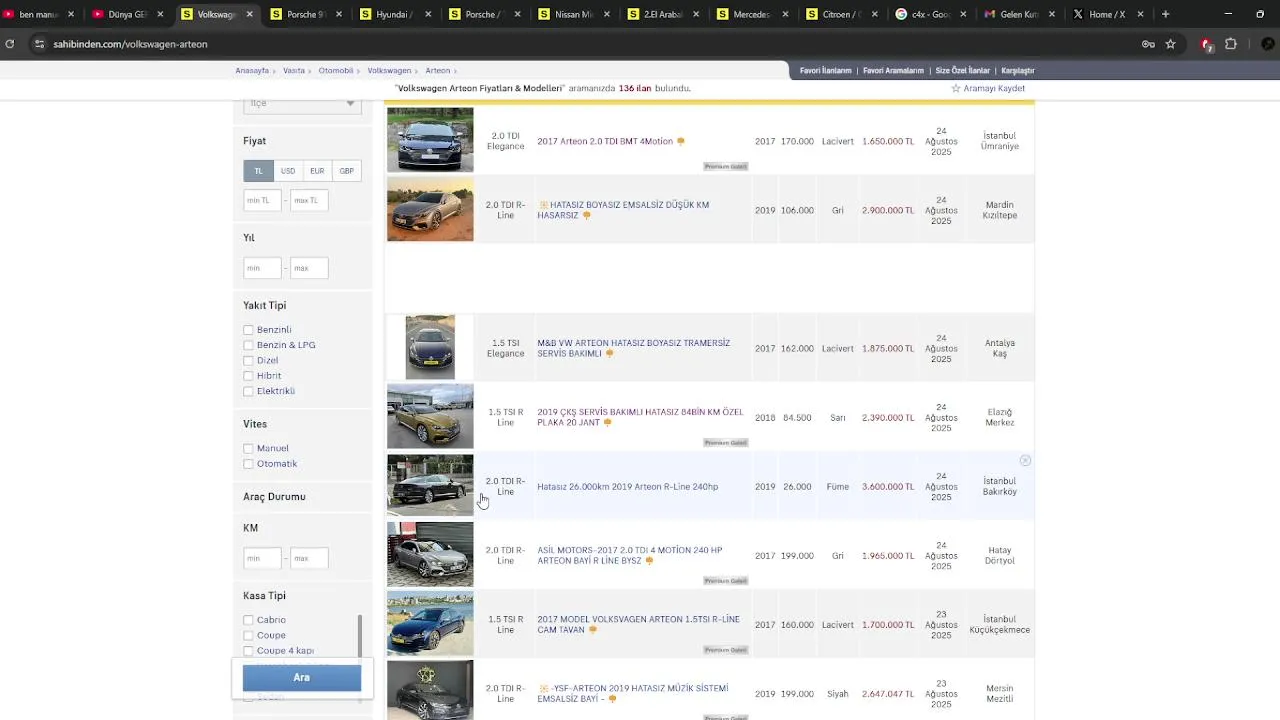The image size is (1280, 720).
Task: Open site info icon in address bar
Action: pyautogui.click(x=39, y=44)
